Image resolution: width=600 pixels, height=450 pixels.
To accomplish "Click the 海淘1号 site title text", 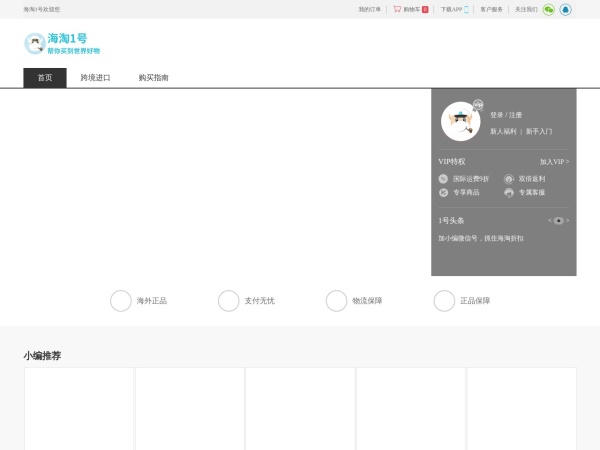I will click(67, 38).
